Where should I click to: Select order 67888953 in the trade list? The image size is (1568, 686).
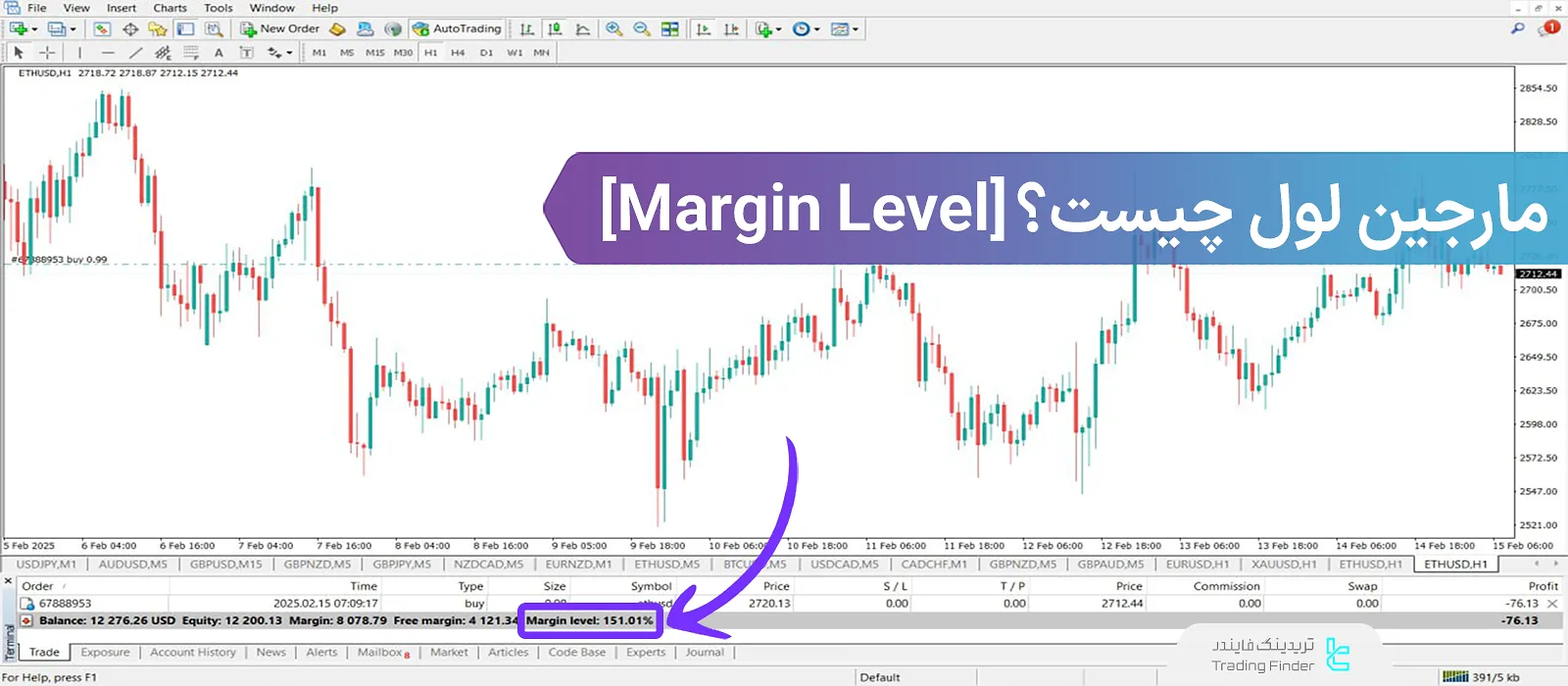tap(65, 604)
